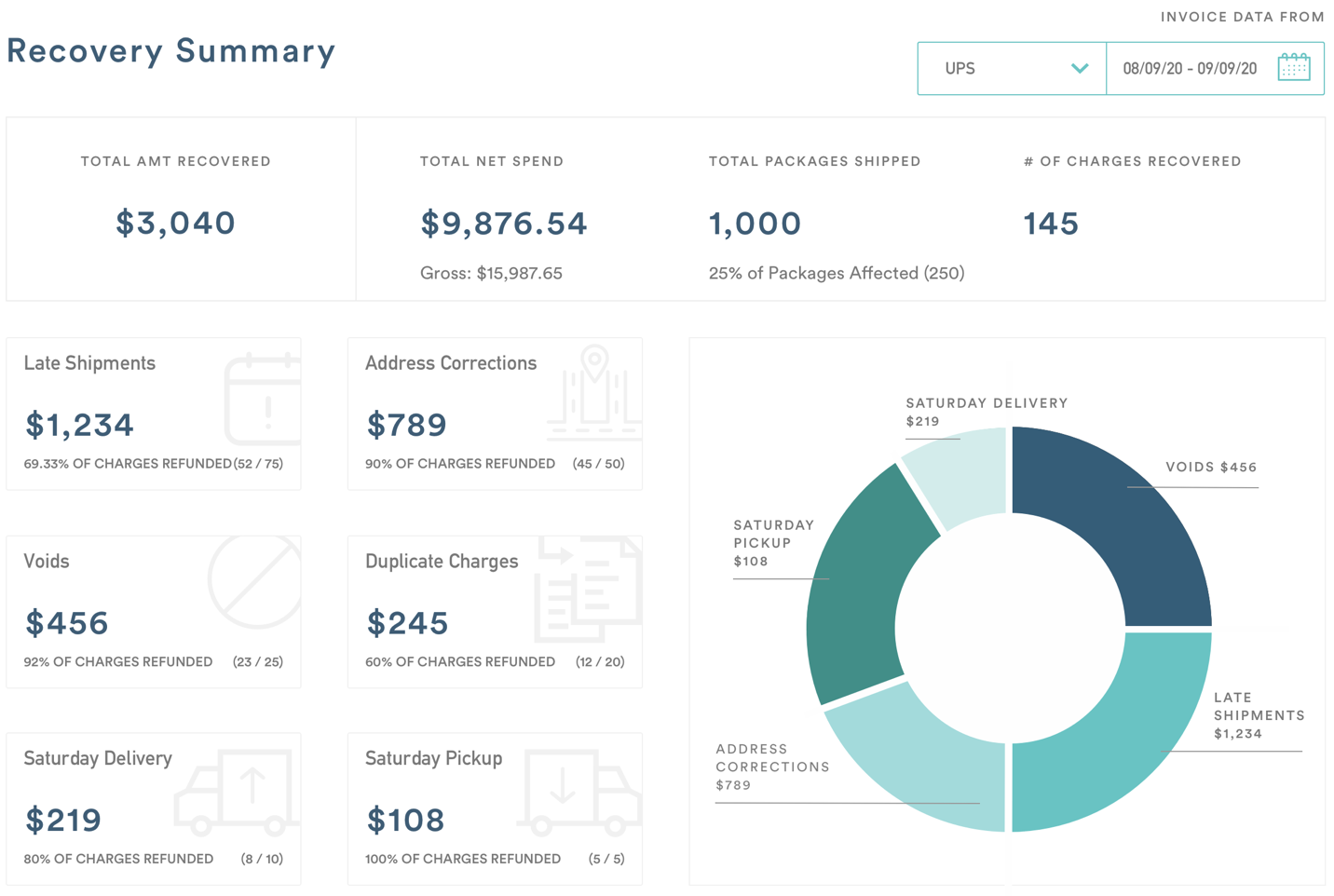Viewport: 1334px width, 896px height.
Task: Click the (12 / 20) refund count
Action: (600, 662)
